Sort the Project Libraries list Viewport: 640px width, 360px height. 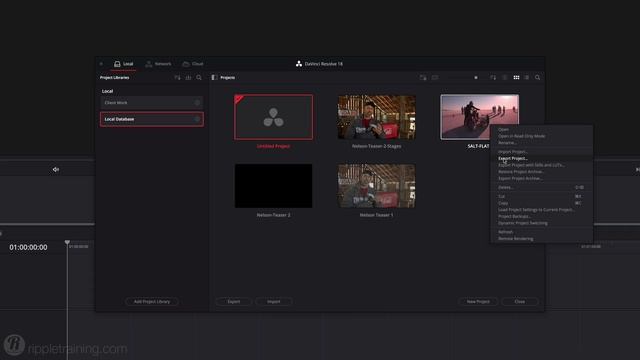pos(177,78)
